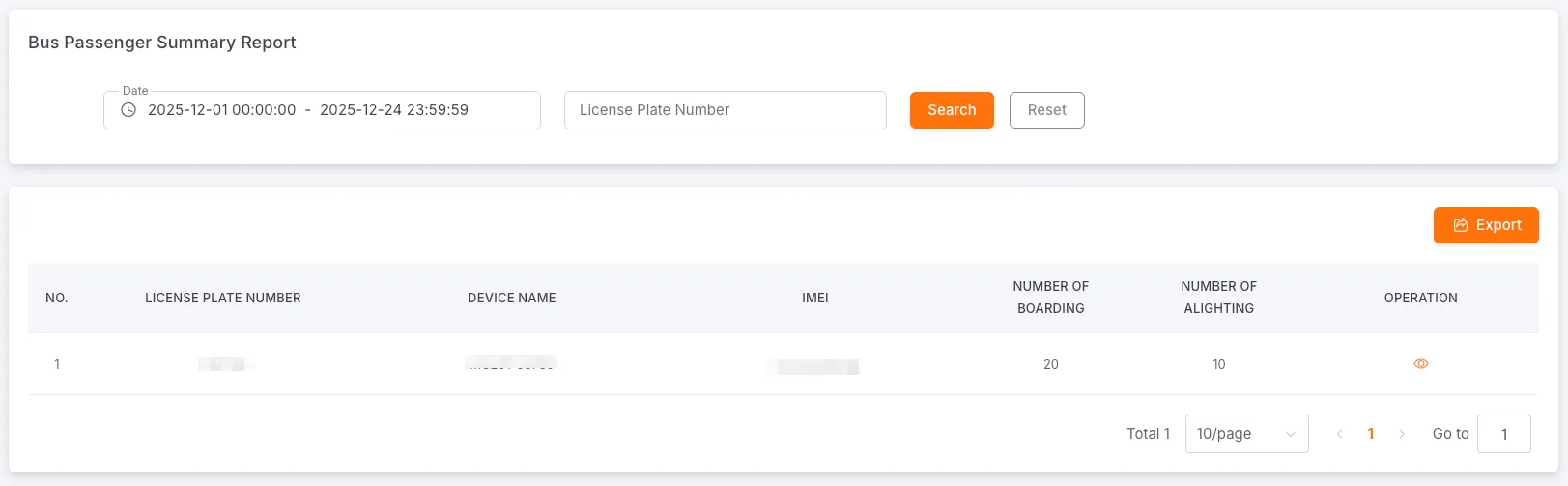Screen dimensions: 1568x486
Task: Click the clock icon in Date field
Action: pyautogui.click(x=128, y=110)
